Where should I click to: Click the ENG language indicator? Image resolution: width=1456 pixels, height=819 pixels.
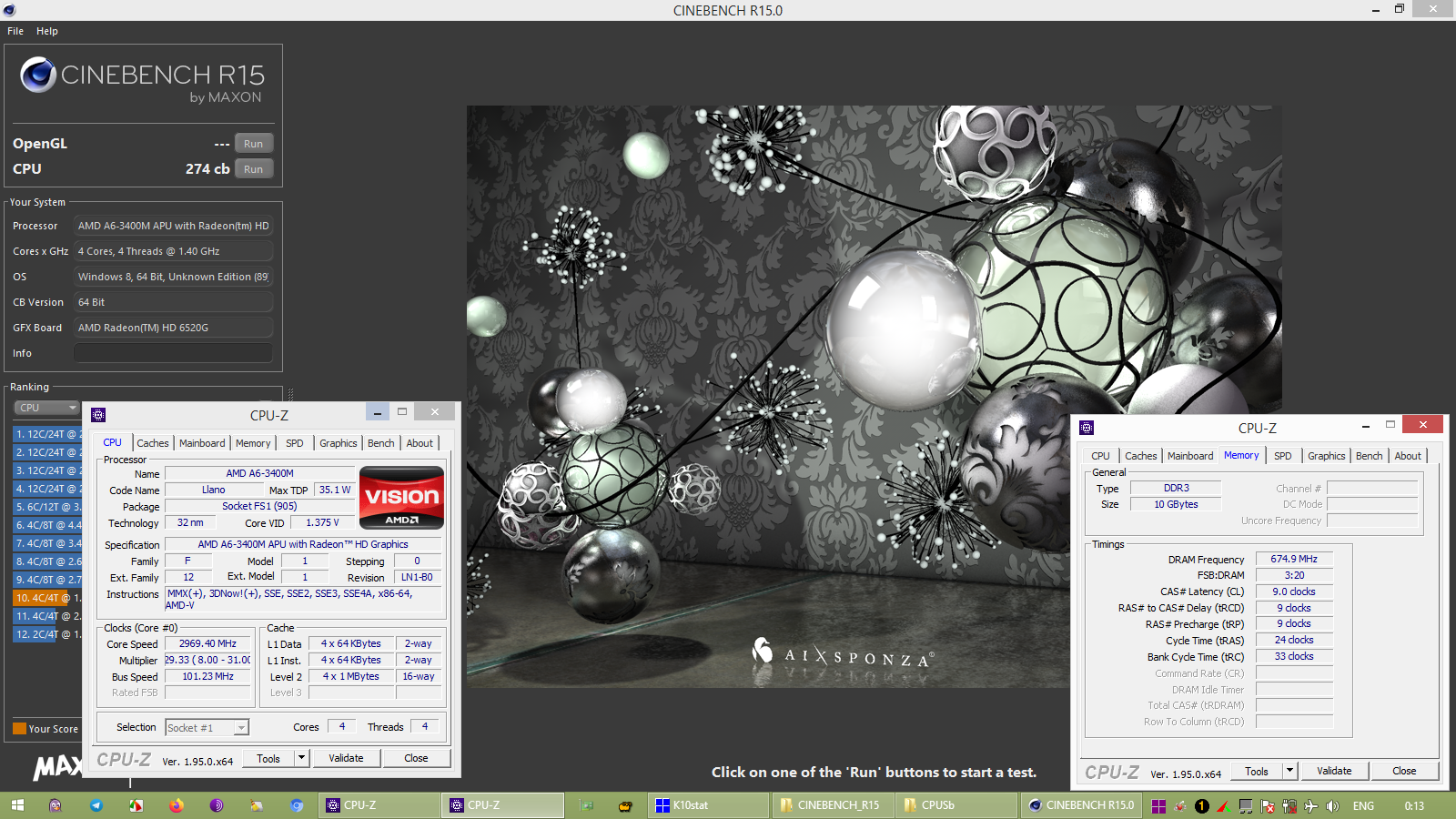tap(1363, 806)
